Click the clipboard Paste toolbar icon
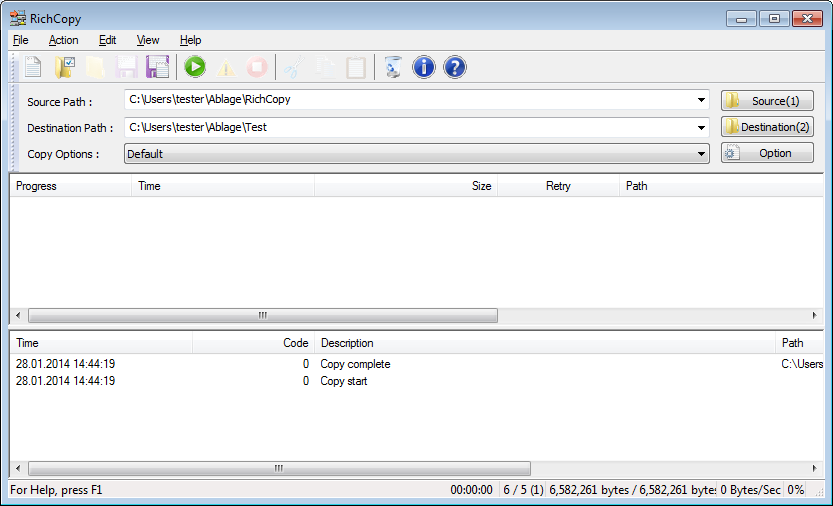The image size is (833, 506). pyautogui.click(x=356, y=68)
